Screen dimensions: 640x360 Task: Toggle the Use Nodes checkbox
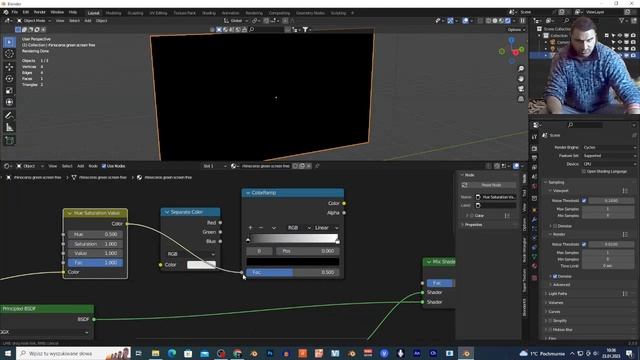[104, 166]
